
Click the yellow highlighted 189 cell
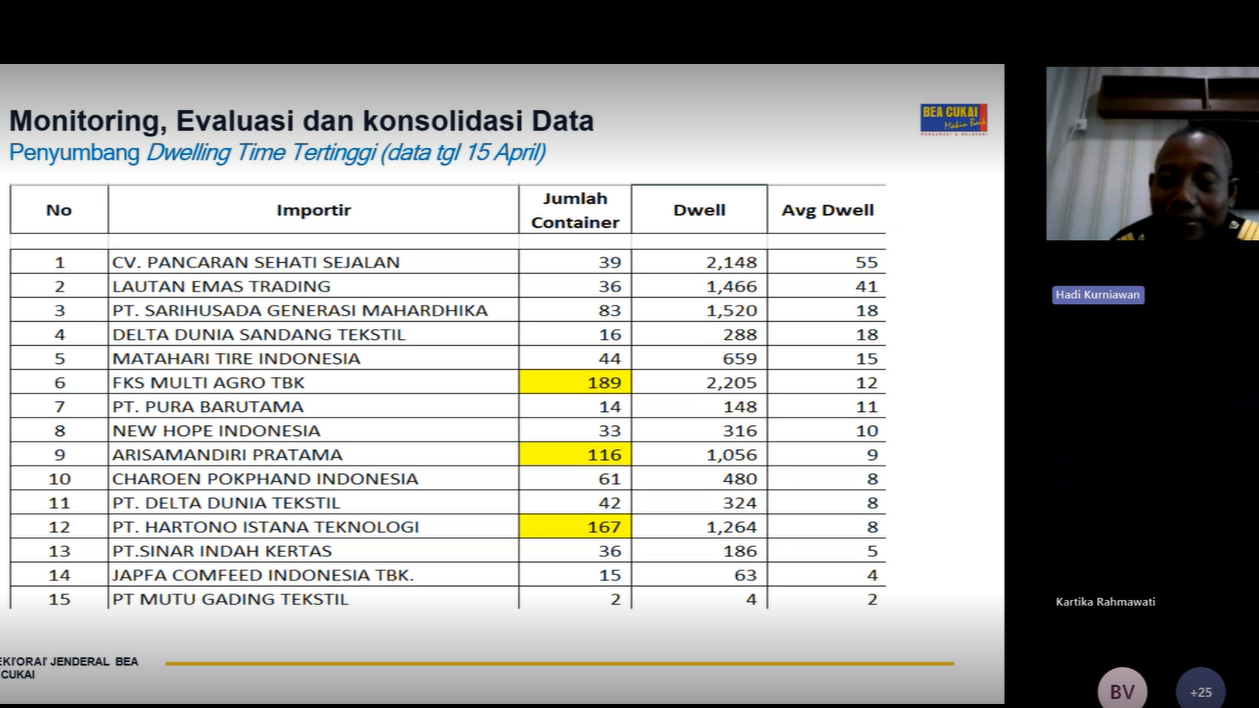point(575,382)
